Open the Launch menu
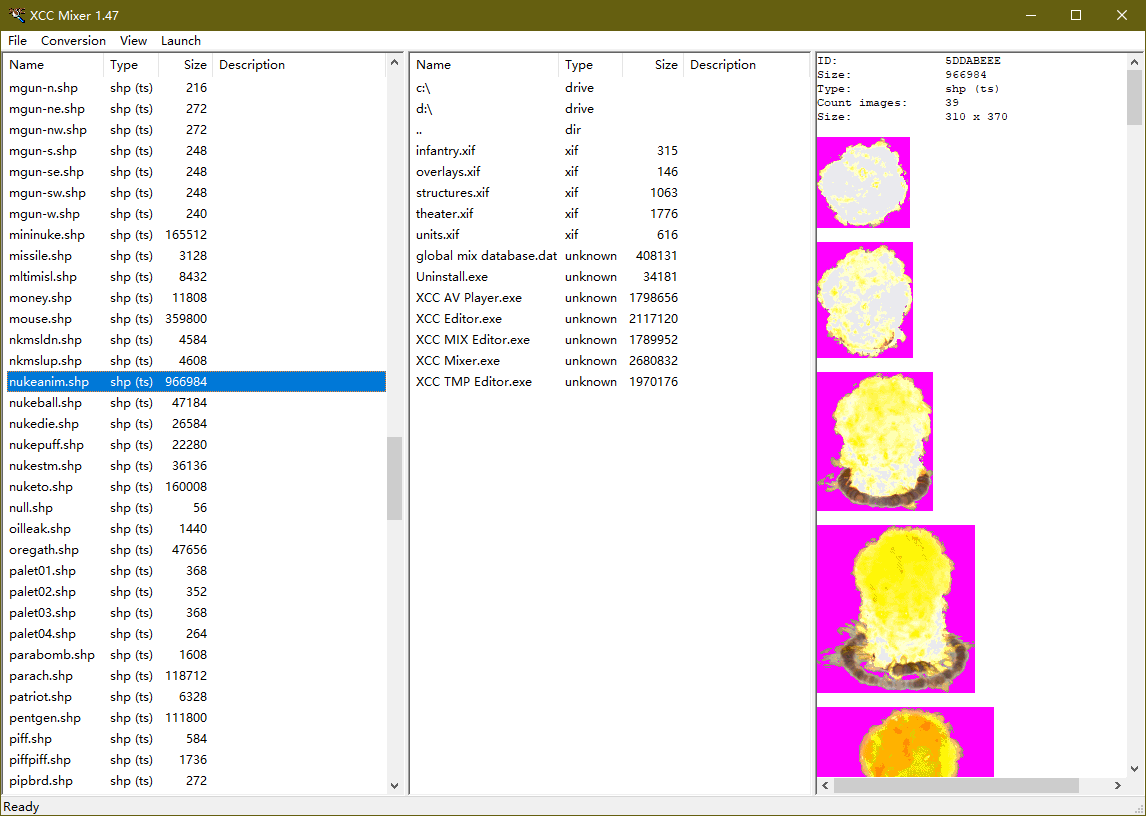 click(x=181, y=41)
